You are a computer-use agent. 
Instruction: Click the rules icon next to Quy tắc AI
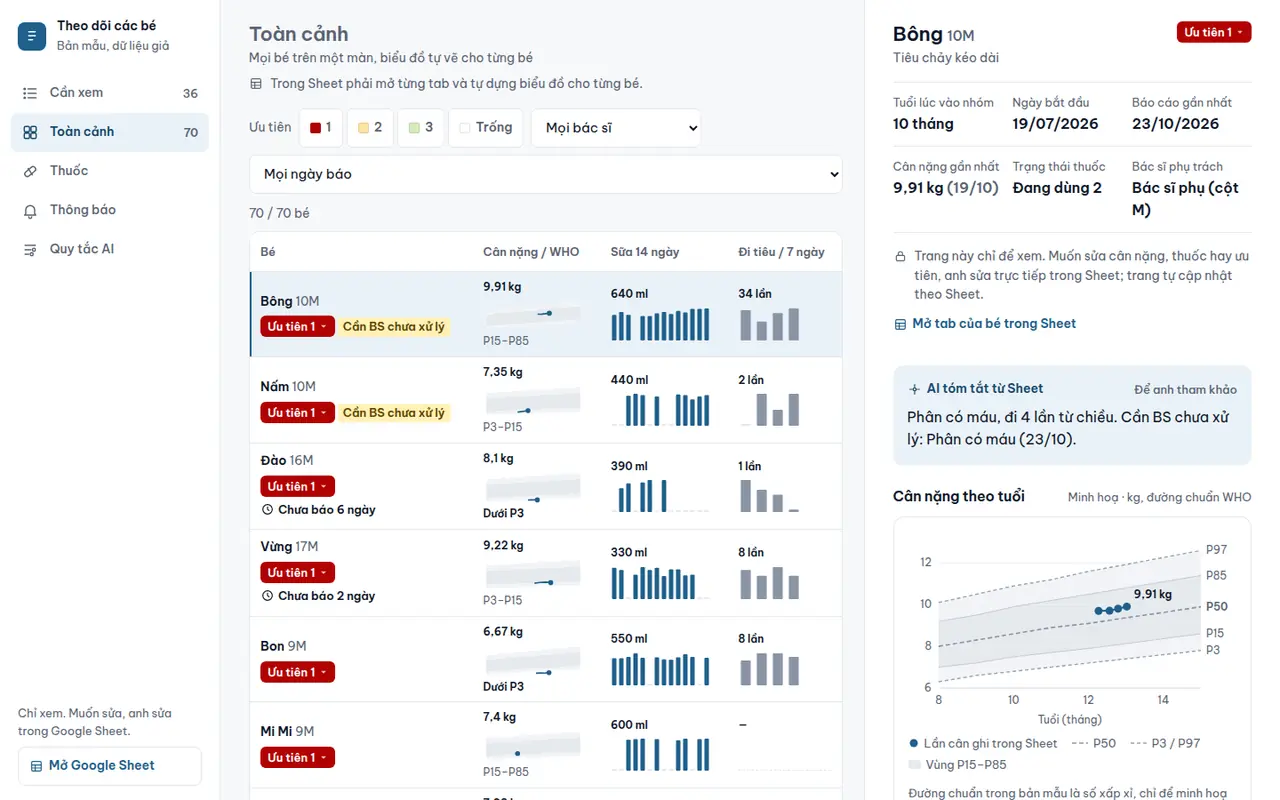point(30,249)
